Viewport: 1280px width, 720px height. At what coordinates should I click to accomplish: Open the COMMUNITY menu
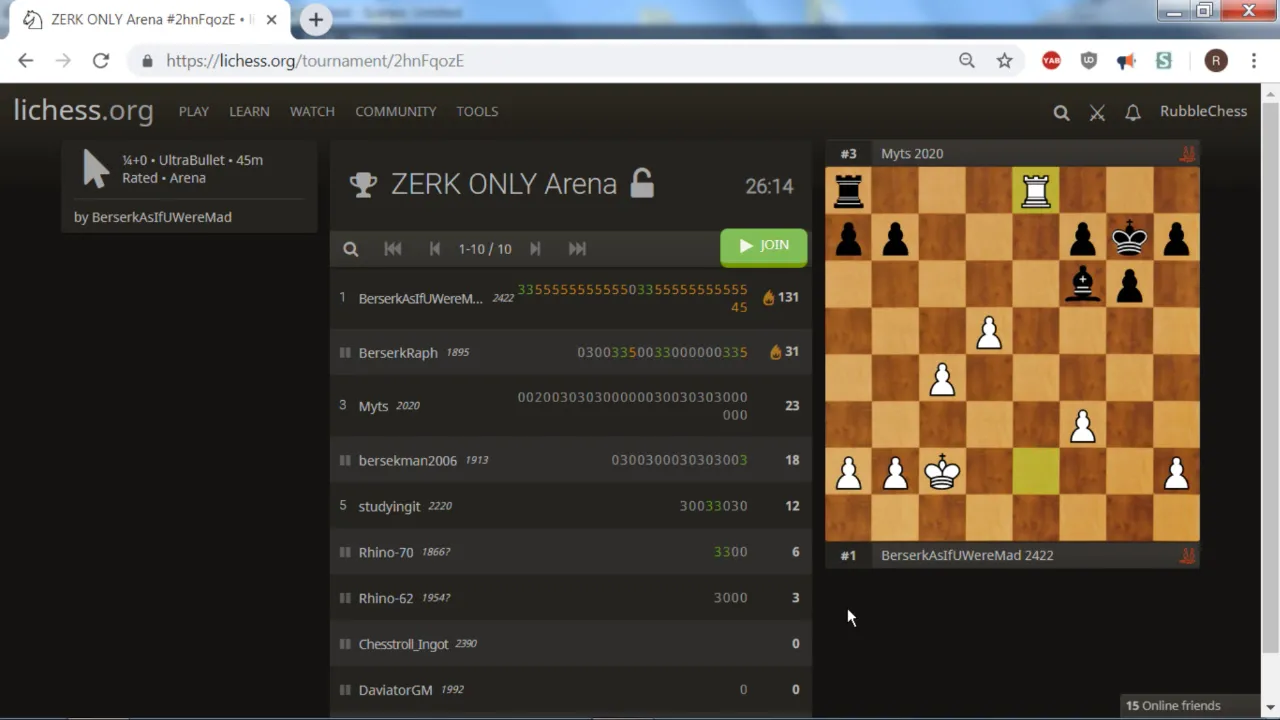(396, 111)
